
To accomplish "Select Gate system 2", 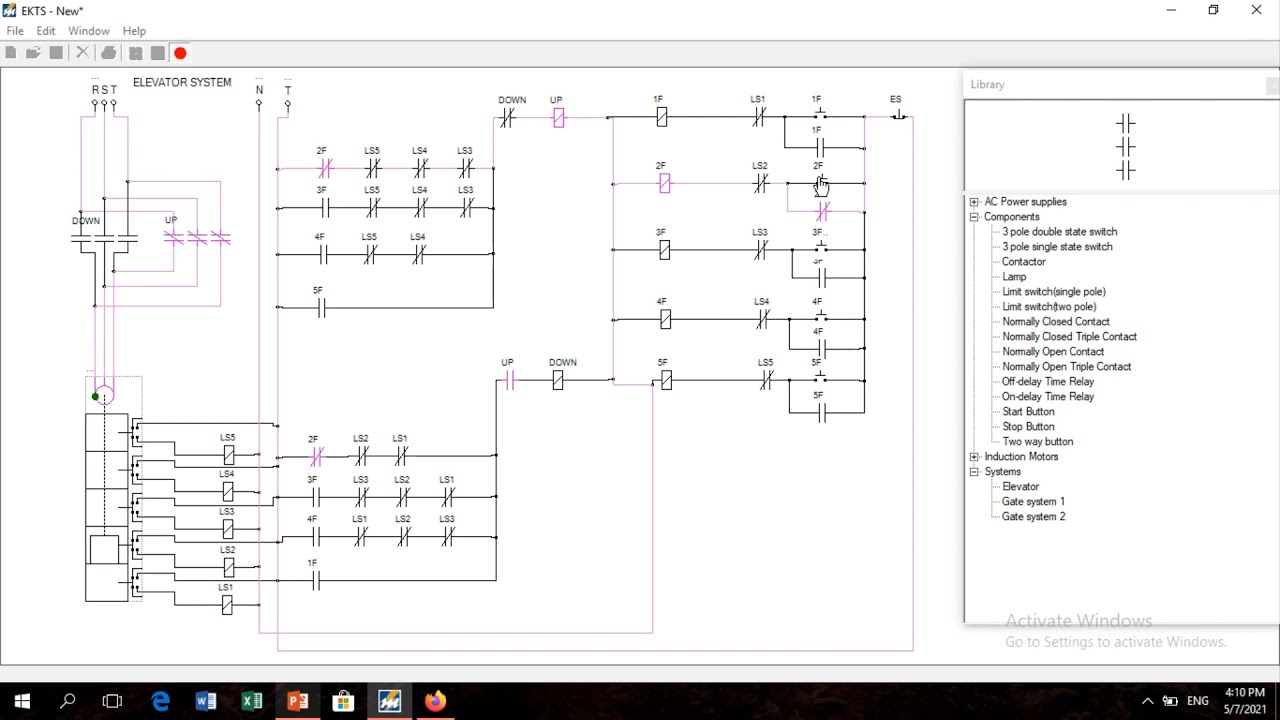I will pyautogui.click(x=1033, y=517).
